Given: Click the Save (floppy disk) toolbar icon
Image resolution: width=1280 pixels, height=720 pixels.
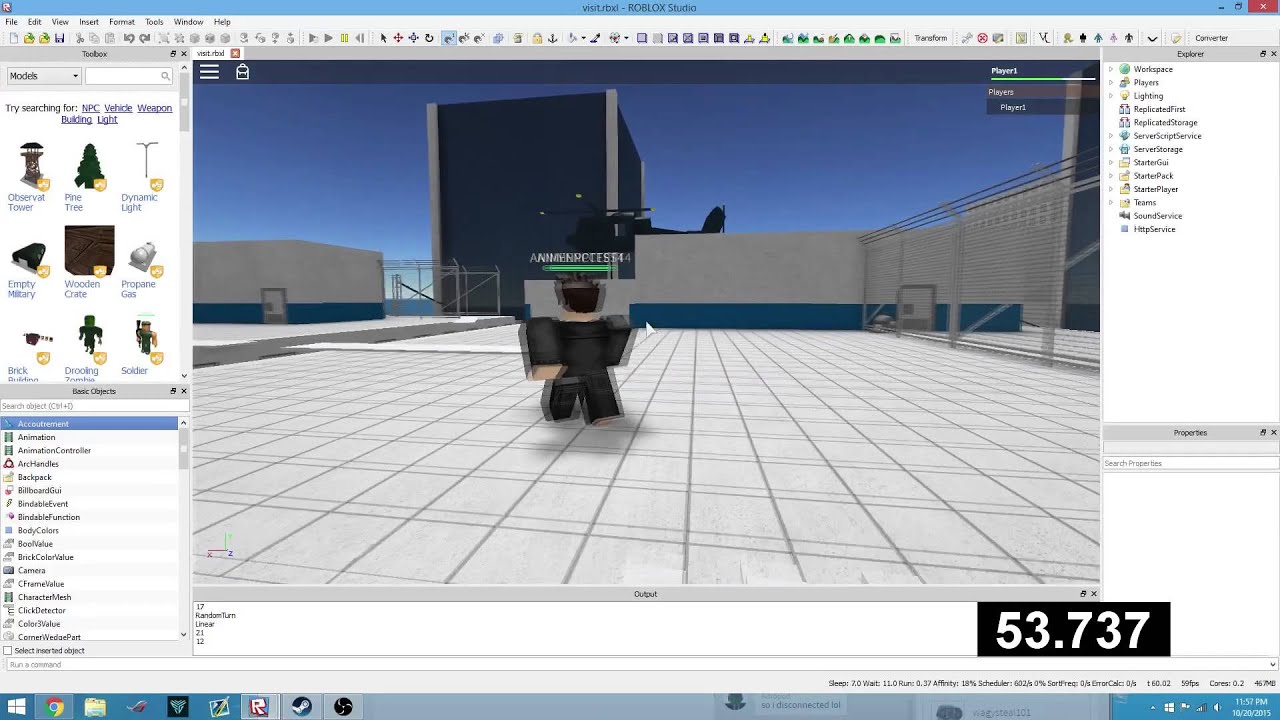Looking at the screenshot, I should click(59, 38).
